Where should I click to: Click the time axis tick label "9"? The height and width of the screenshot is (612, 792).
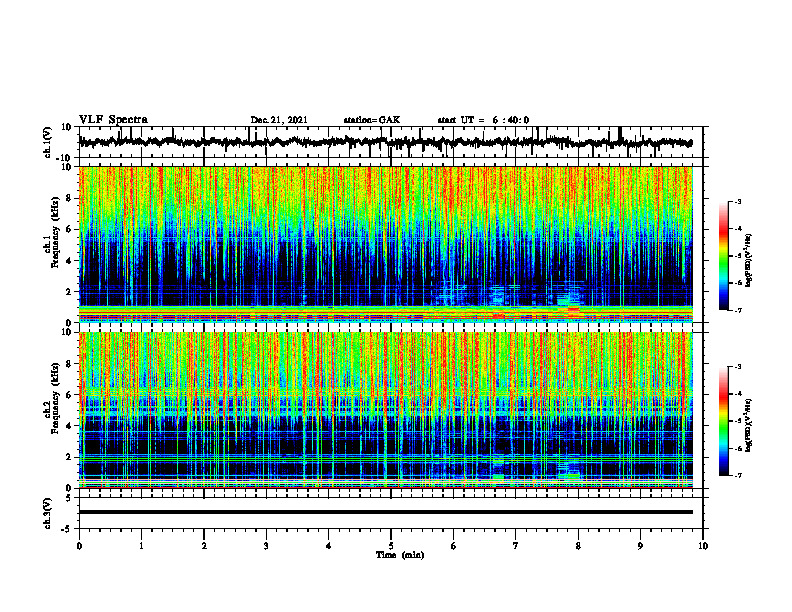[x=640, y=546]
